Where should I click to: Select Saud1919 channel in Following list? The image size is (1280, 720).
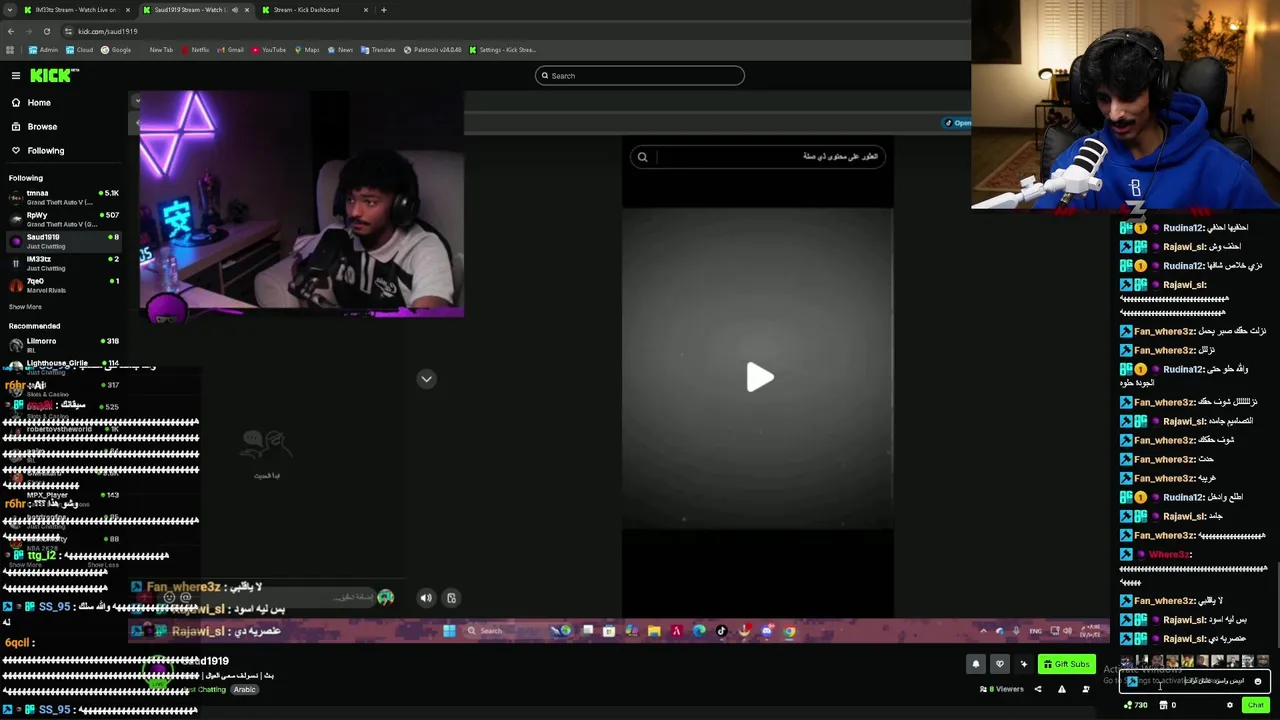tap(62, 241)
